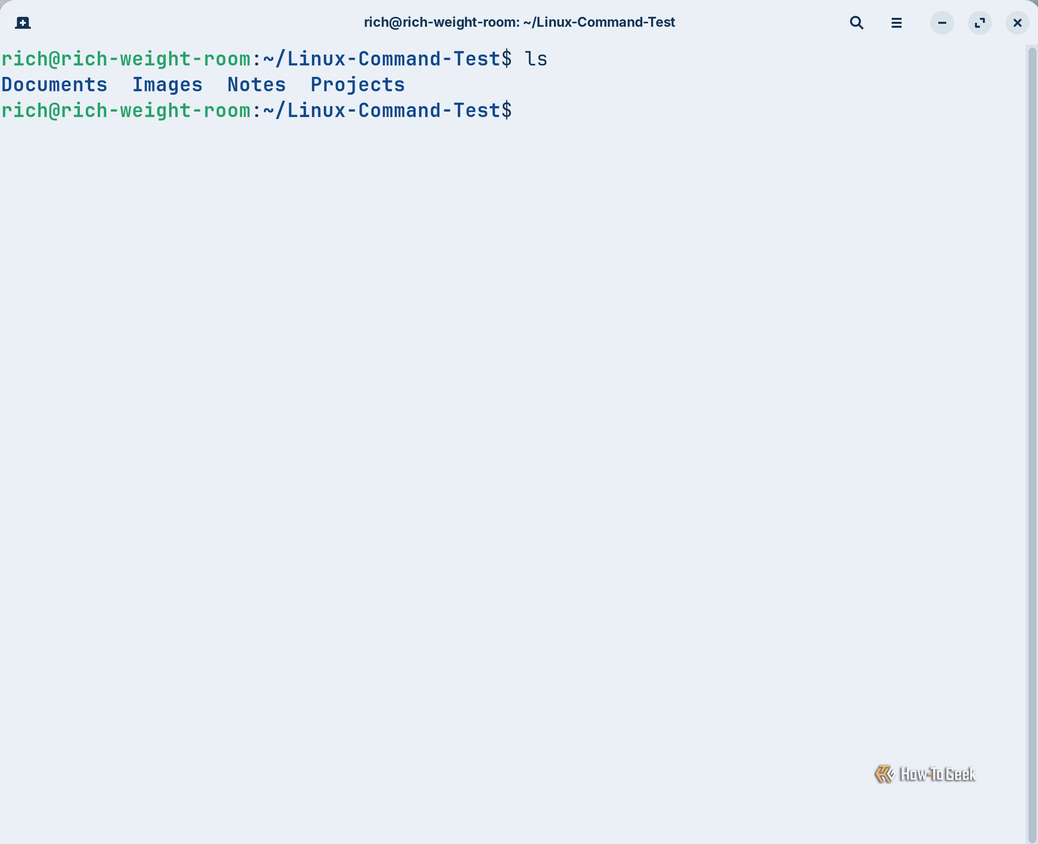Click the typed ls command
Screen dimensions: 1038x844
[536, 59]
